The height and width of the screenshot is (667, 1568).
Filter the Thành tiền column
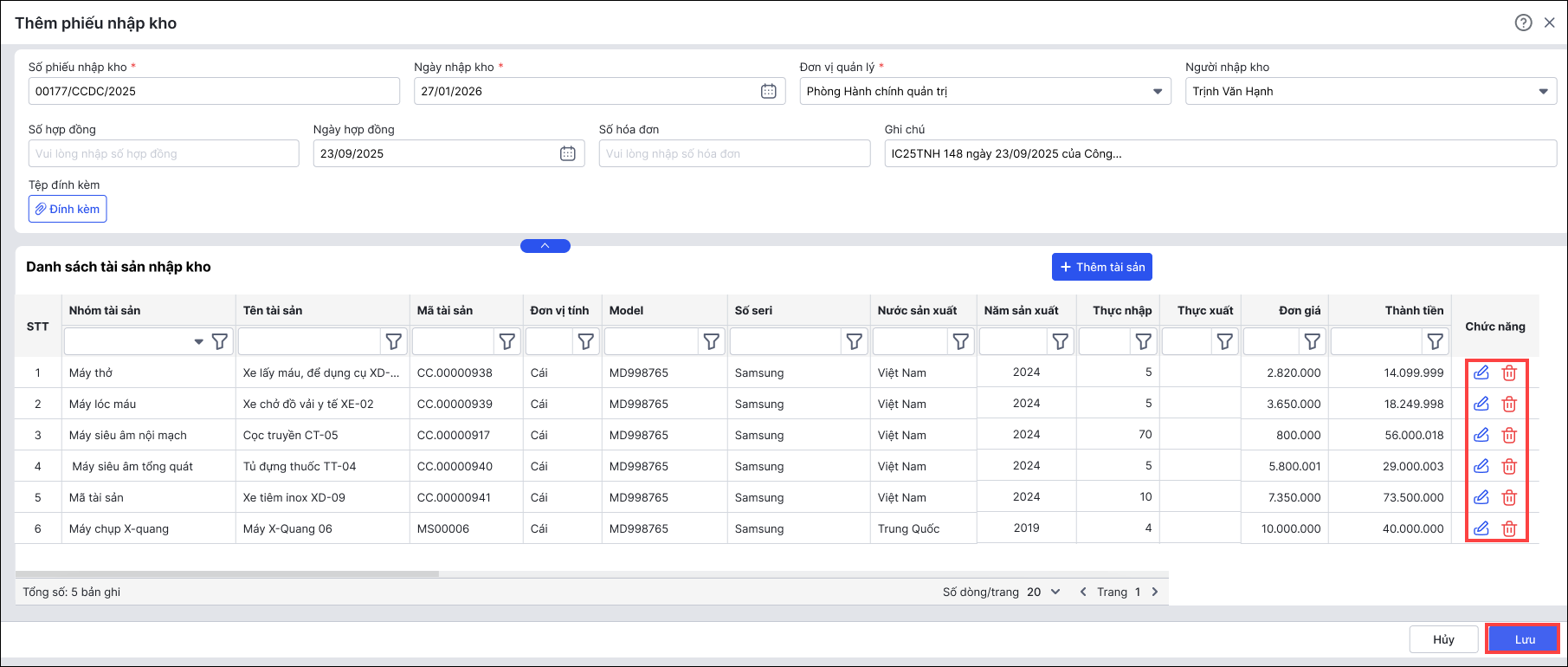point(1435,342)
